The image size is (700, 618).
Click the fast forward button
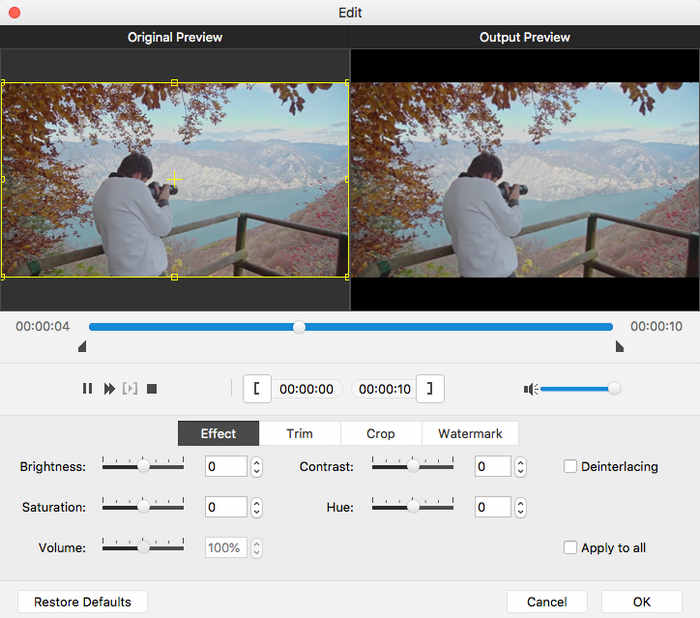(109, 388)
